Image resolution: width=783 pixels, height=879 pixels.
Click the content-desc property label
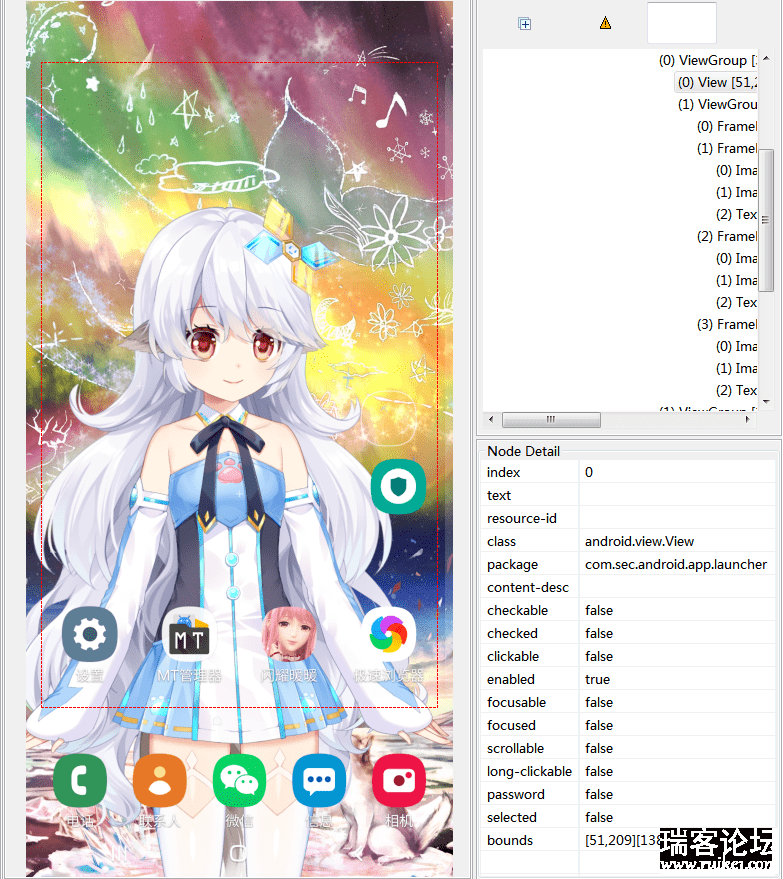pos(528,587)
